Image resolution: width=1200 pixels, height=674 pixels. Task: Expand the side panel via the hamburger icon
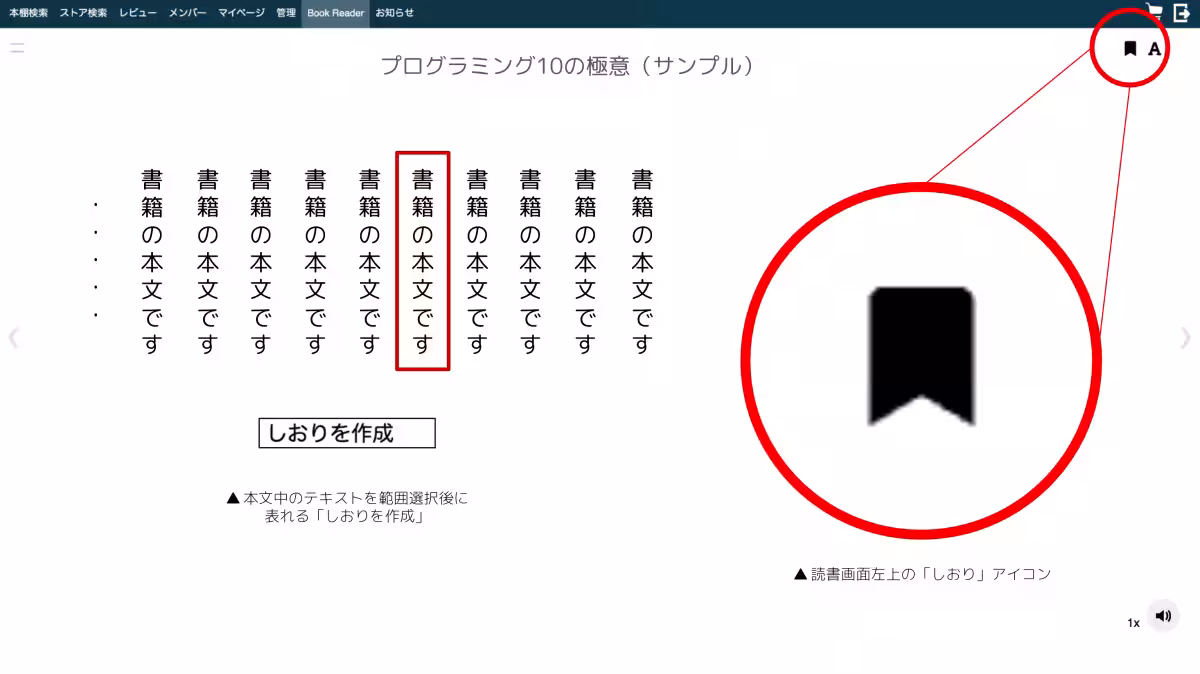pyautogui.click(x=16, y=47)
